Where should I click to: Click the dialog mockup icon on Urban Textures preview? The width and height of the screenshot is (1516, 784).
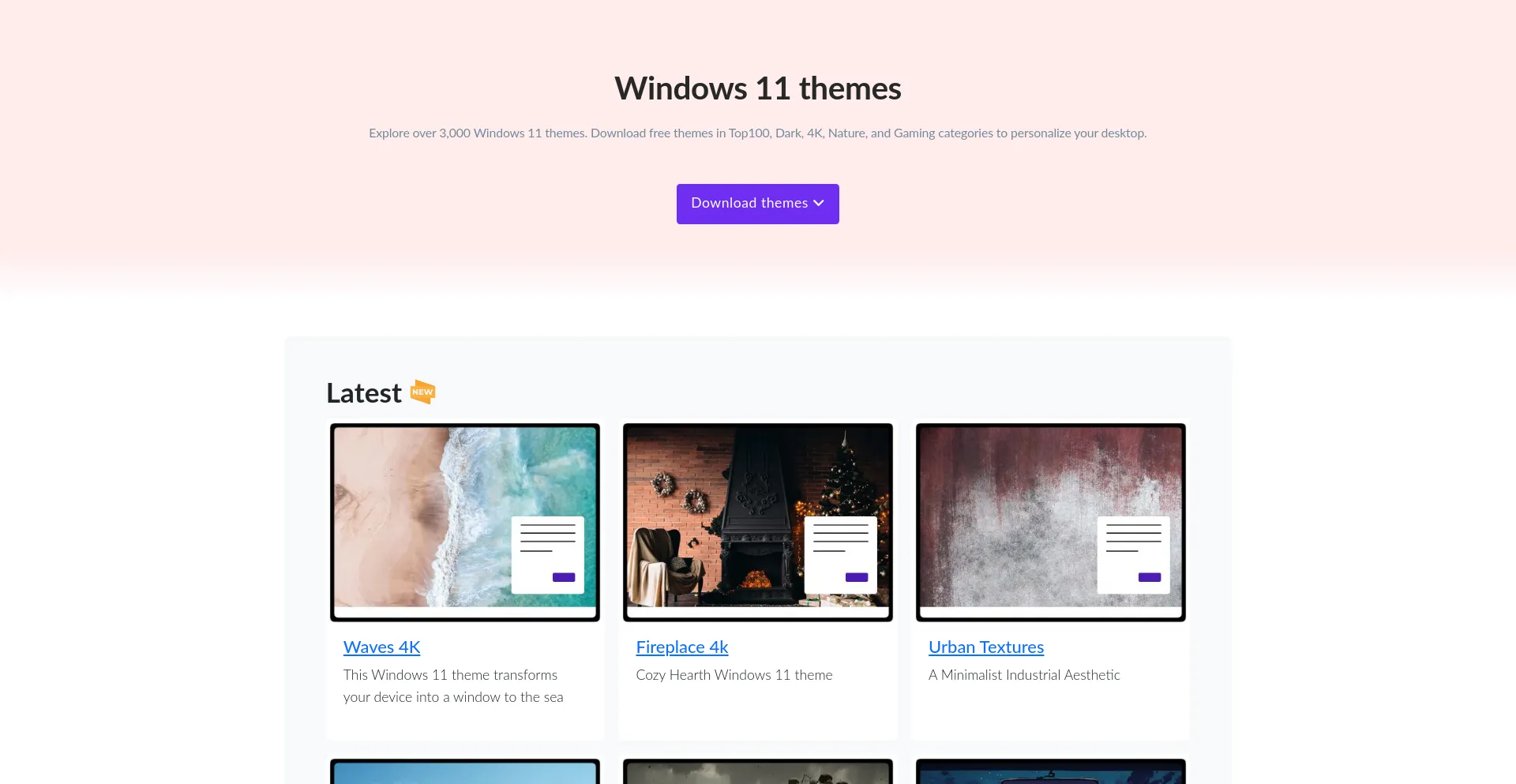[x=1134, y=555]
